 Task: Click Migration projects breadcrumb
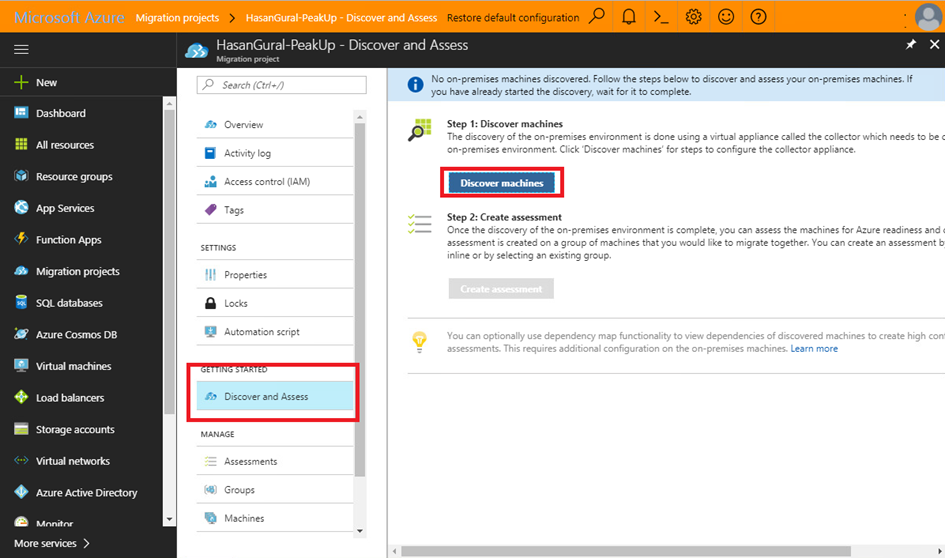point(177,18)
